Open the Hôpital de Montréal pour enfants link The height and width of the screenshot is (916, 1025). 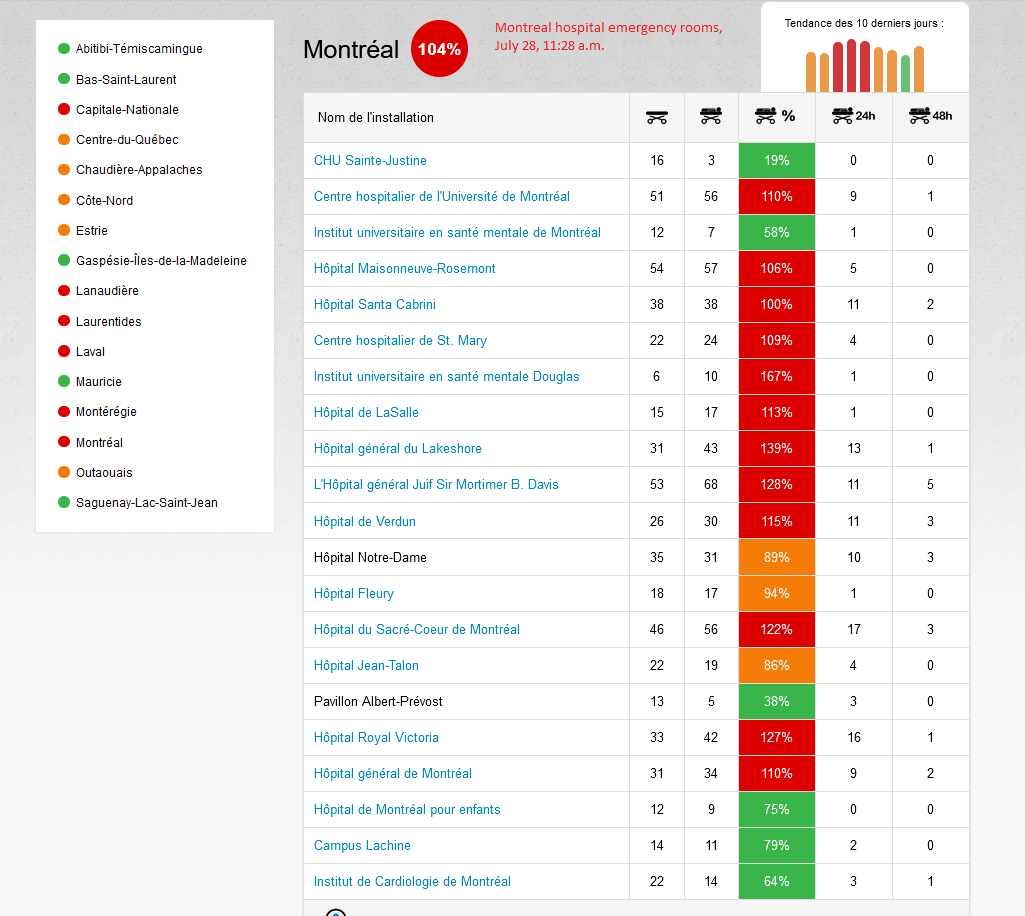tap(407, 809)
